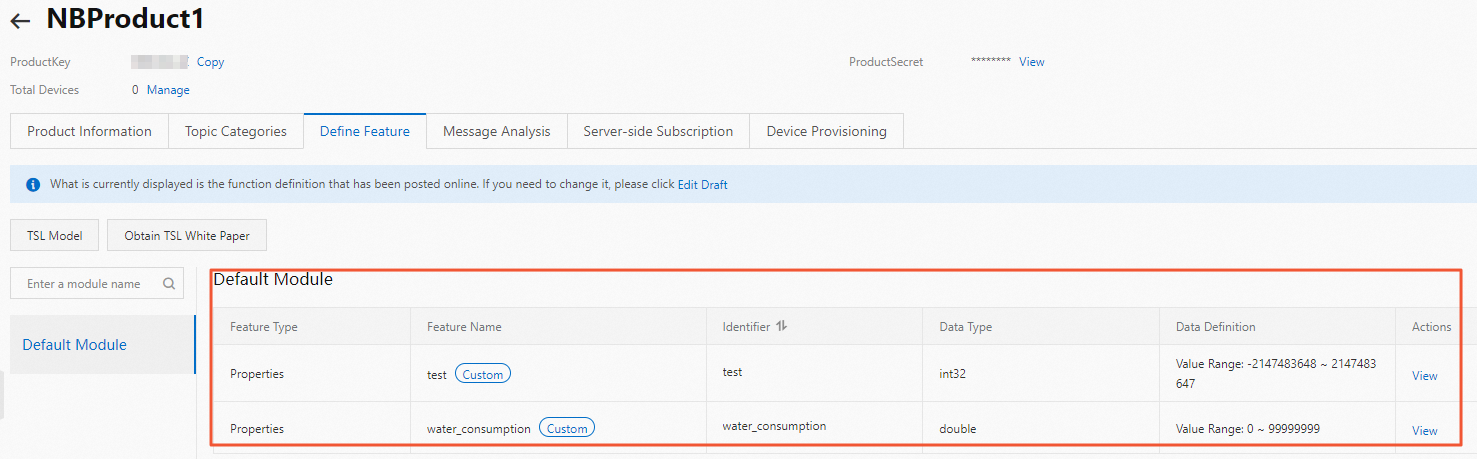This screenshot has height=459, width=1477.
Task: Click the Edit Draft link
Action: (x=702, y=185)
